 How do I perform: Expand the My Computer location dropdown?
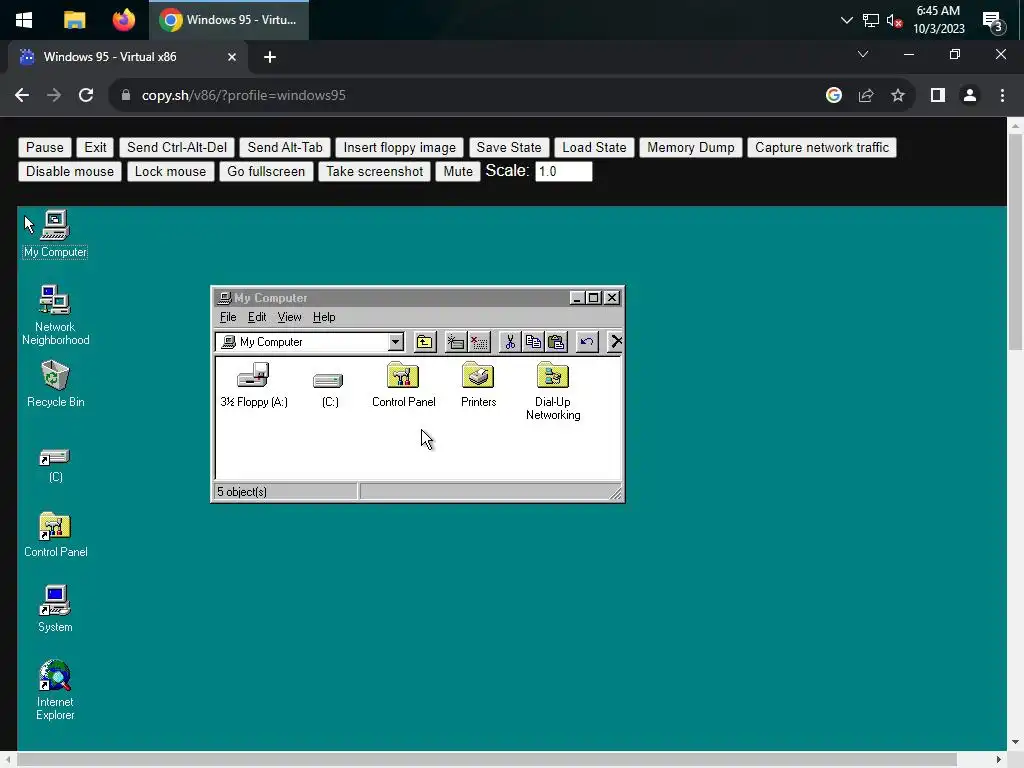click(395, 342)
